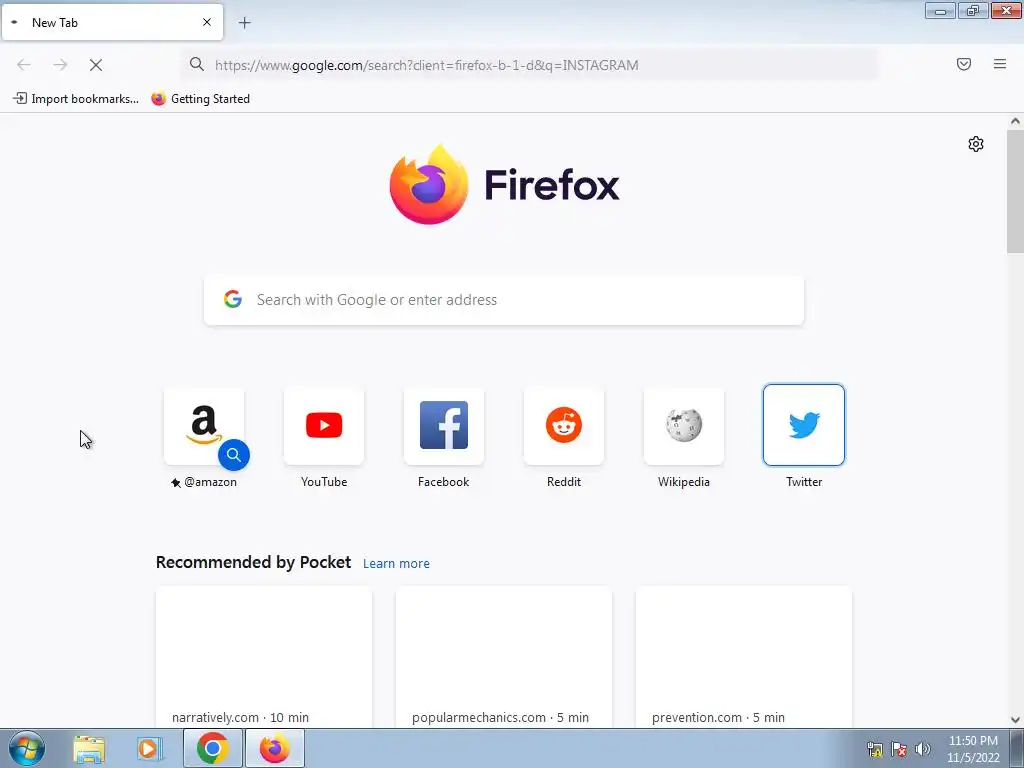This screenshot has height=768, width=1024.
Task: Open the prevention.com Pocket story card
Action: [x=744, y=657]
